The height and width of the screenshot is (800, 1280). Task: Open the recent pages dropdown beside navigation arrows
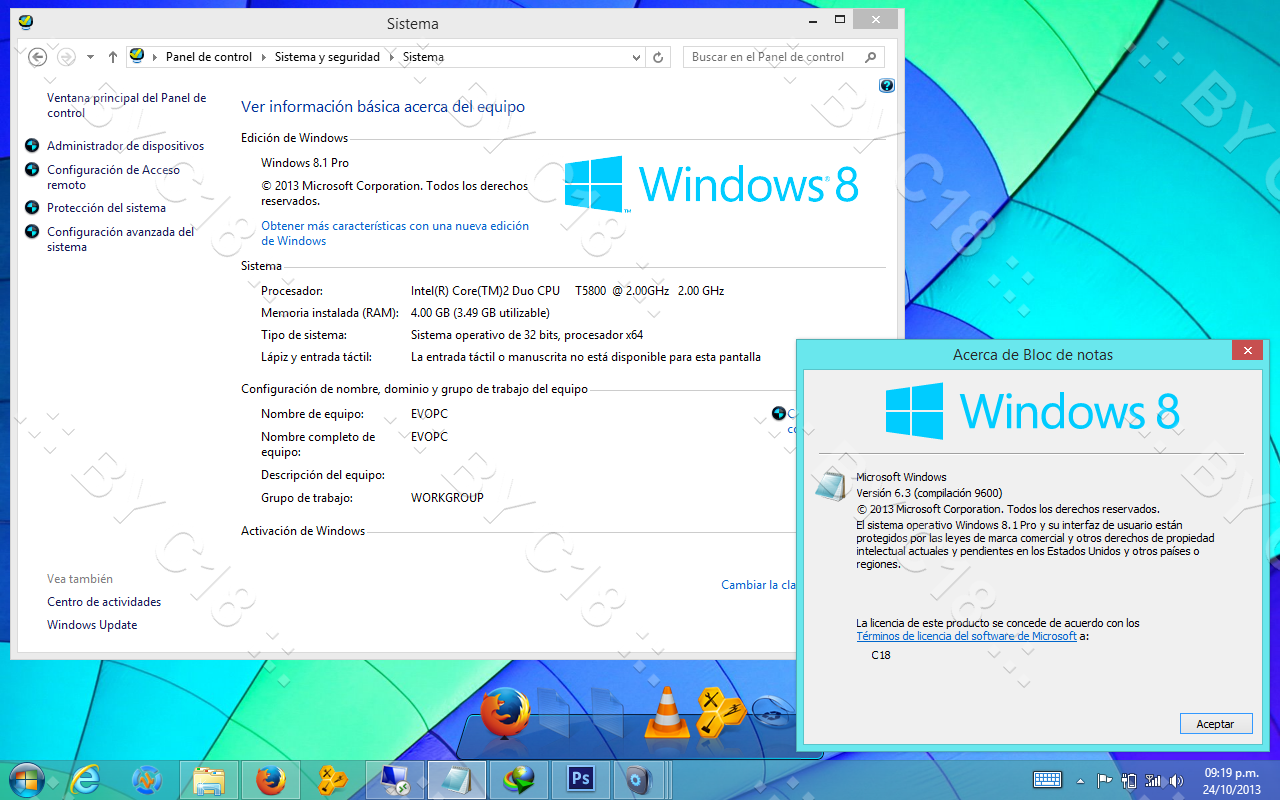pos(90,57)
